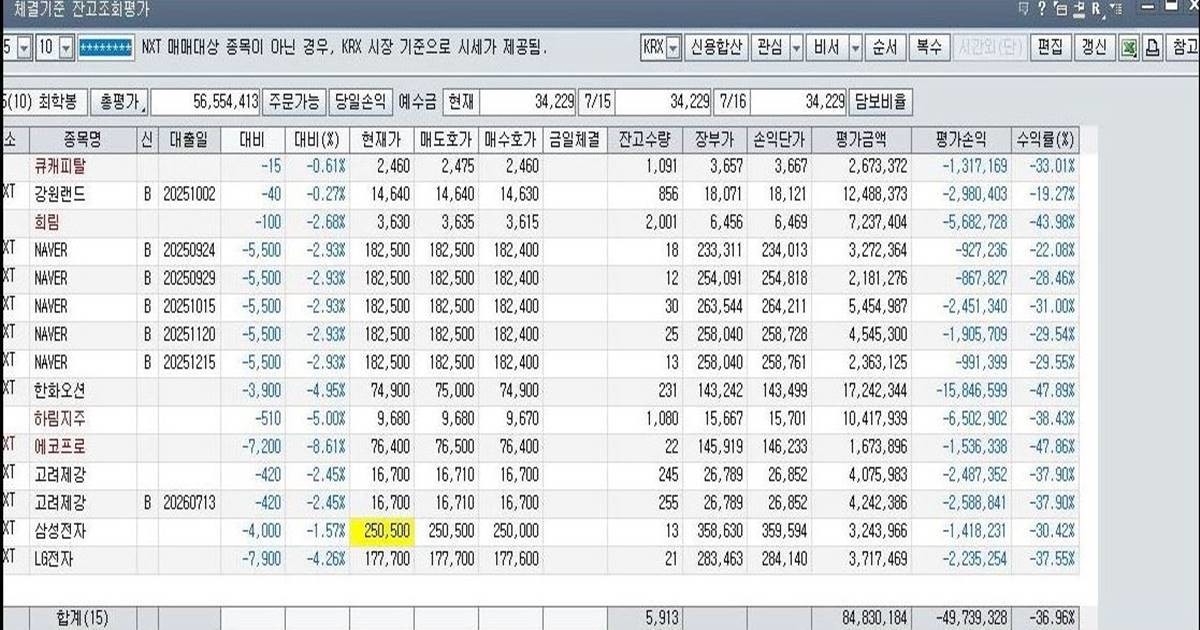The image size is (1200, 630).
Task: Select the 한화오션 row name
Action: point(60,390)
